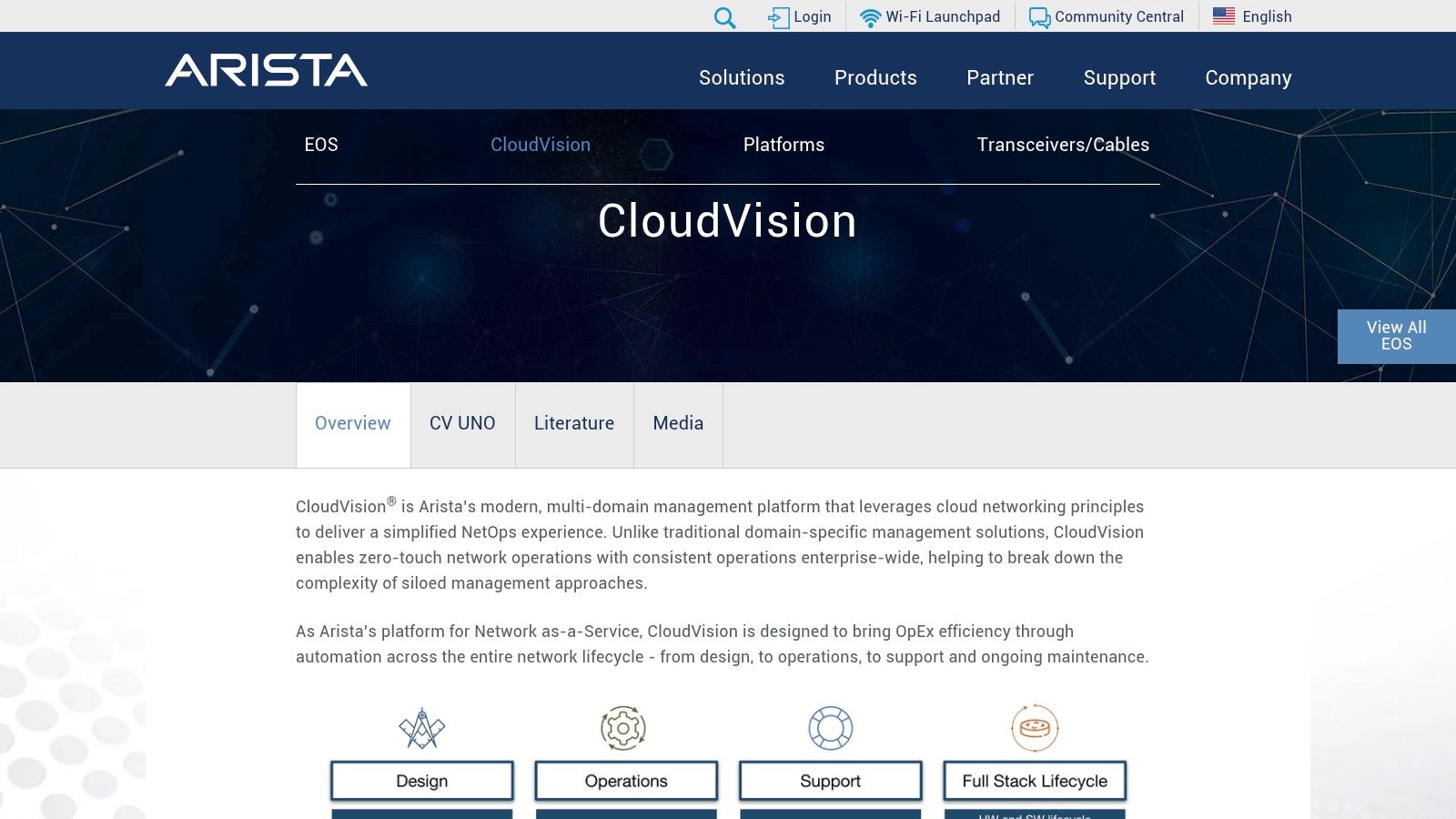Open Community Central link
1456x819 pixels.
click(1119, 16)
